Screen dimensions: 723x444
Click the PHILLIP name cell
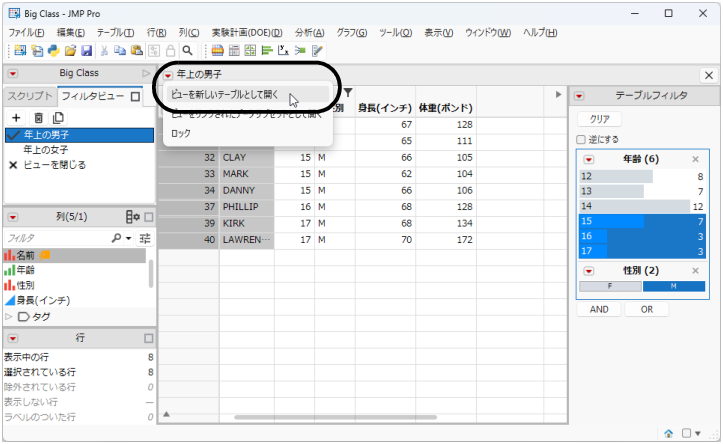coord(247,207)
